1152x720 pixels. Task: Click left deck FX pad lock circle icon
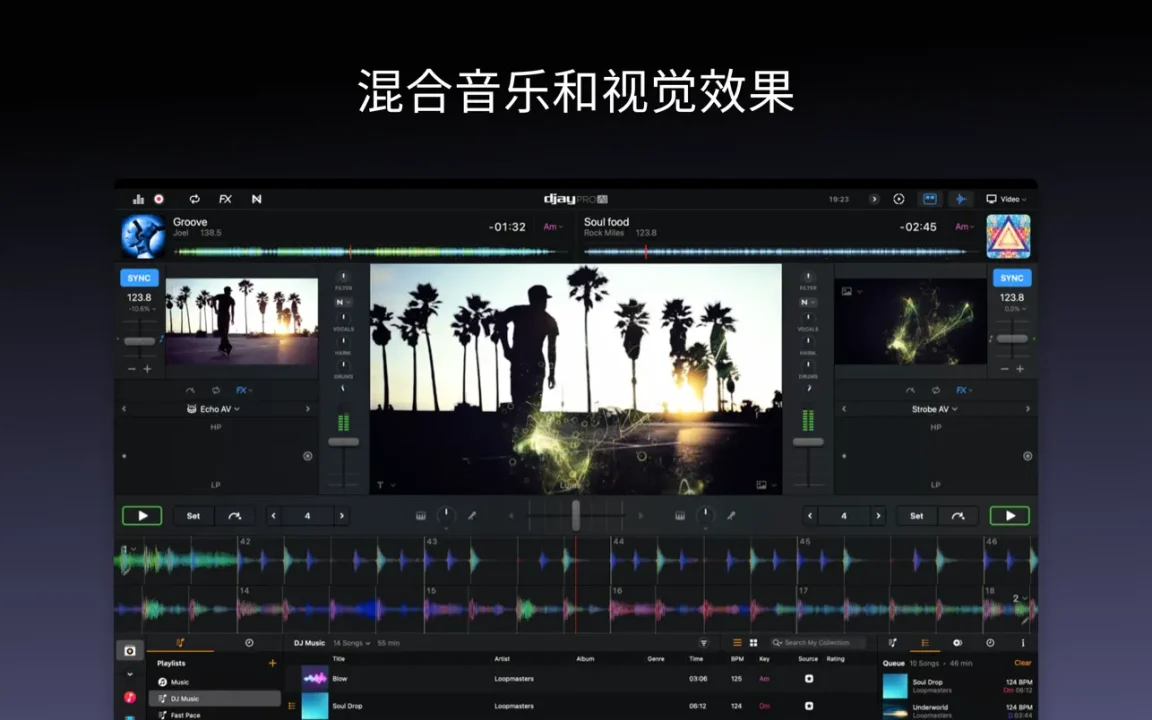[308, 456]
